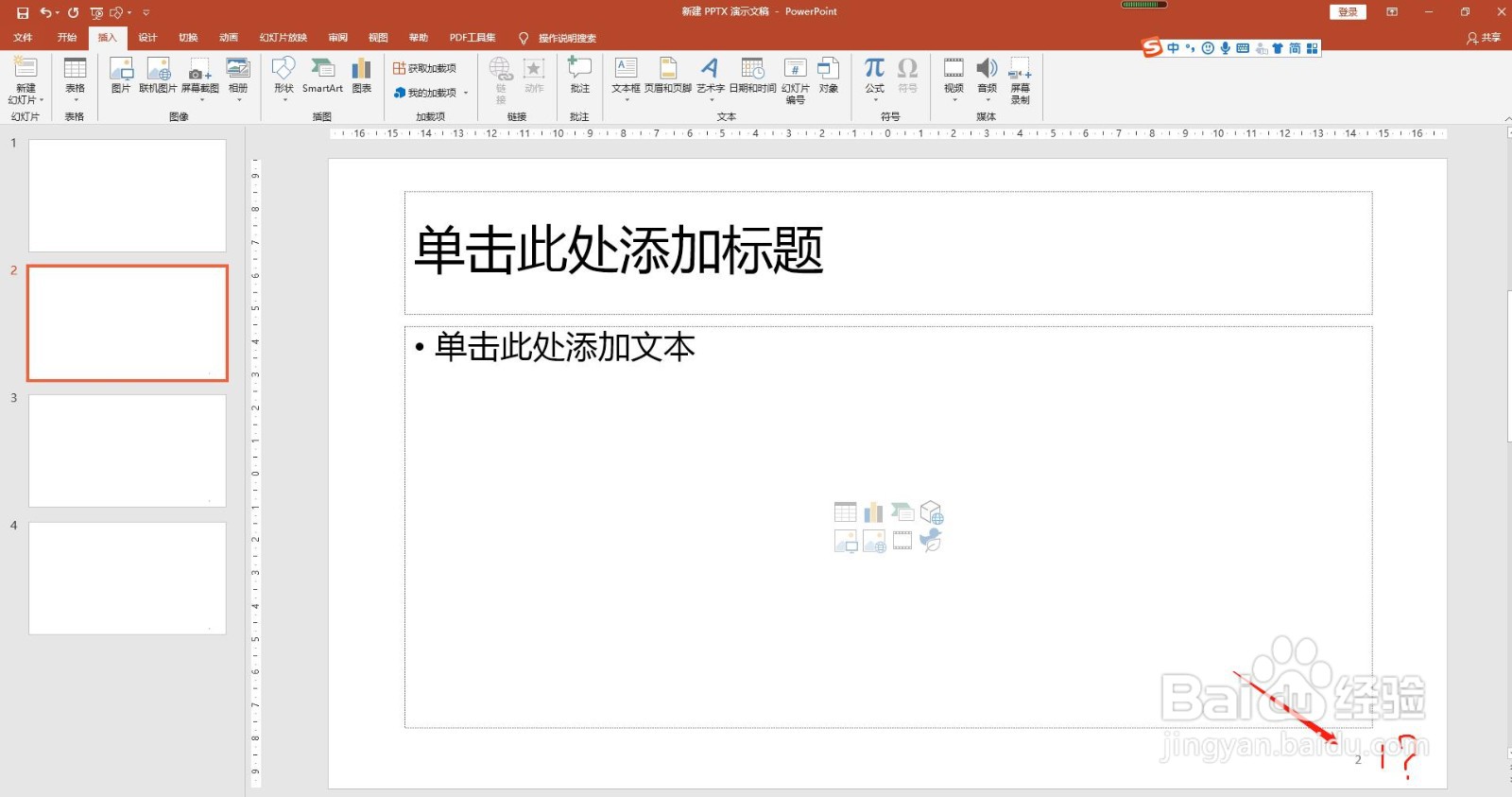The width and height of the screenshot is (1512, 797).
Task: Open the ribbon display options button
Action: point(1392,12)
